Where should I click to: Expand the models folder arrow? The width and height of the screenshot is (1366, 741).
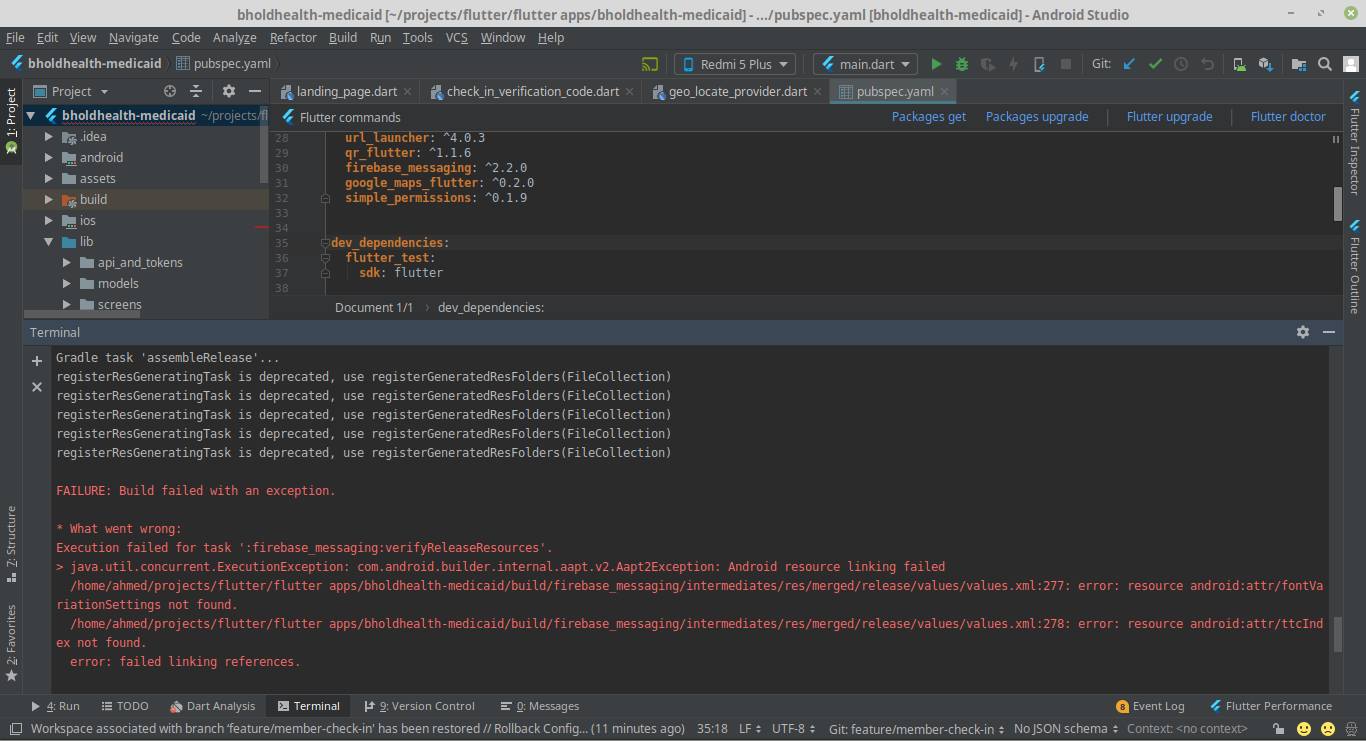67,283
